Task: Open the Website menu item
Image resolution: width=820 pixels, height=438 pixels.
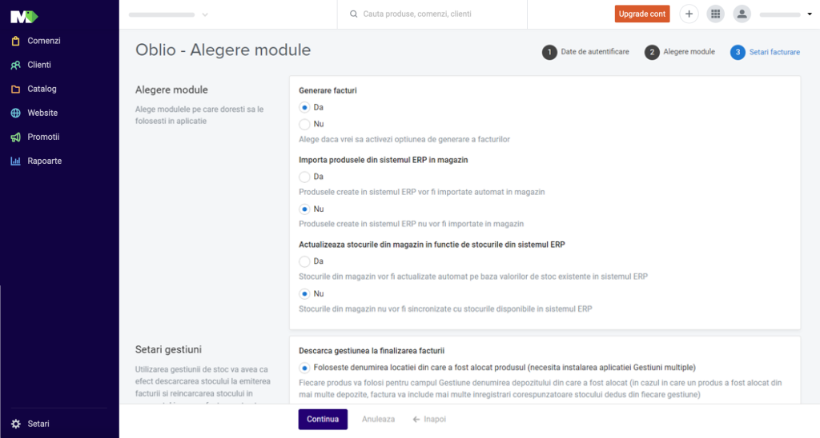Action: pos(42,113)
